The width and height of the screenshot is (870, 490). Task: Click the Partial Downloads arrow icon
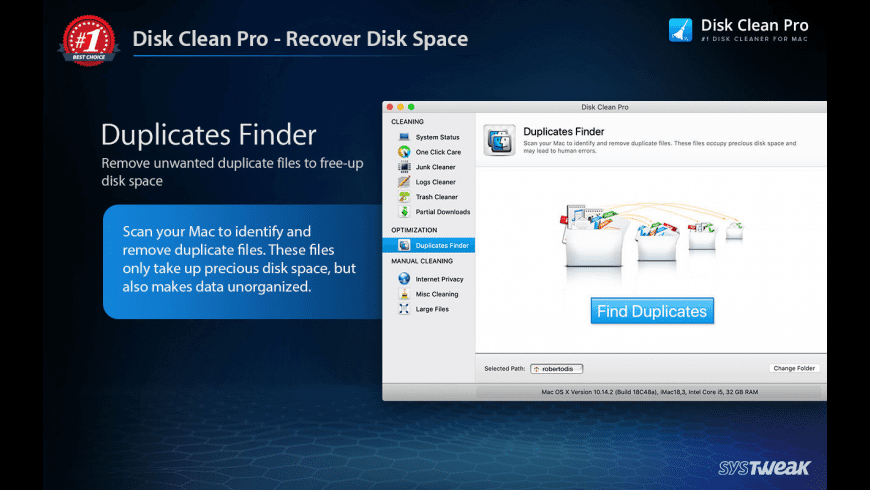pyautogui.click(x=404, y=211)
